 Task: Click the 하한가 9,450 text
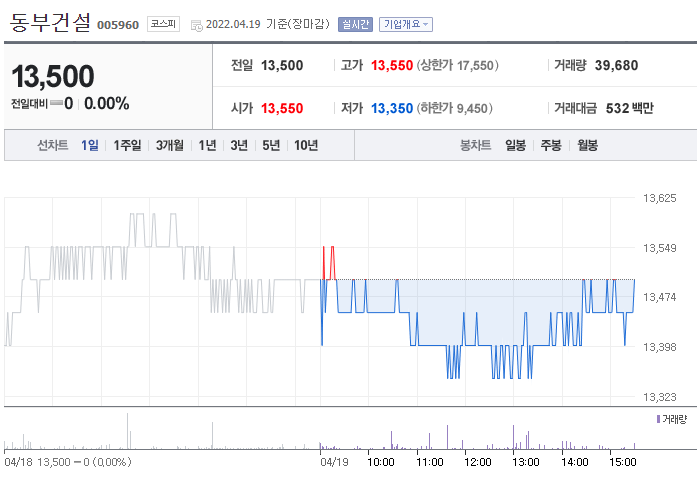(x=454, y=108)
